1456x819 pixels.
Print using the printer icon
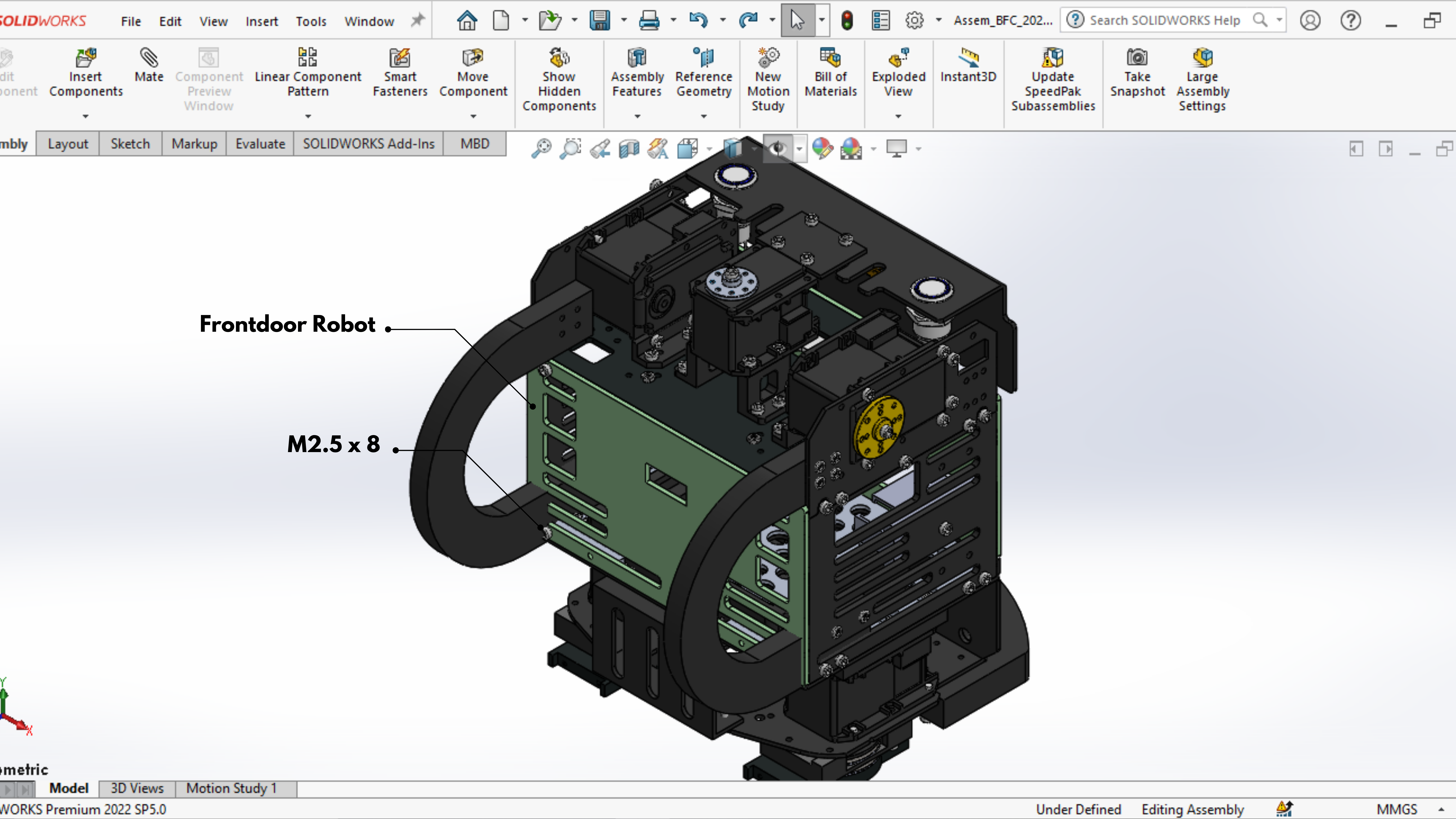[x=649, y=21]
